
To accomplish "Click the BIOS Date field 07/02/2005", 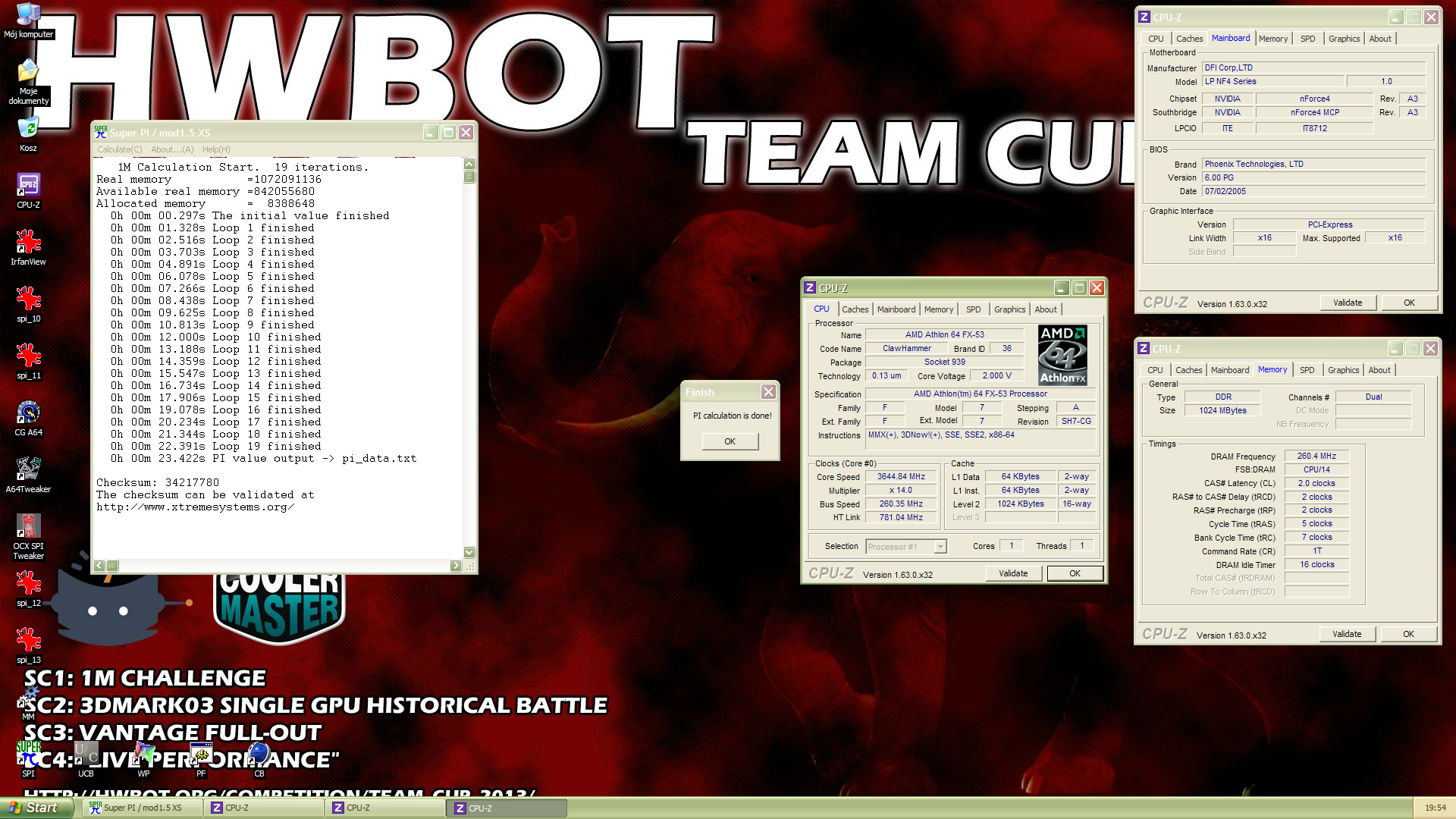I will (1313, 191).
